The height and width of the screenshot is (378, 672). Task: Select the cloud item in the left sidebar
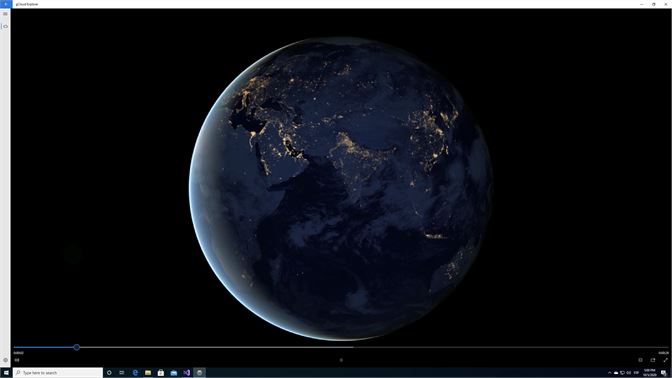tap(5, 26)
